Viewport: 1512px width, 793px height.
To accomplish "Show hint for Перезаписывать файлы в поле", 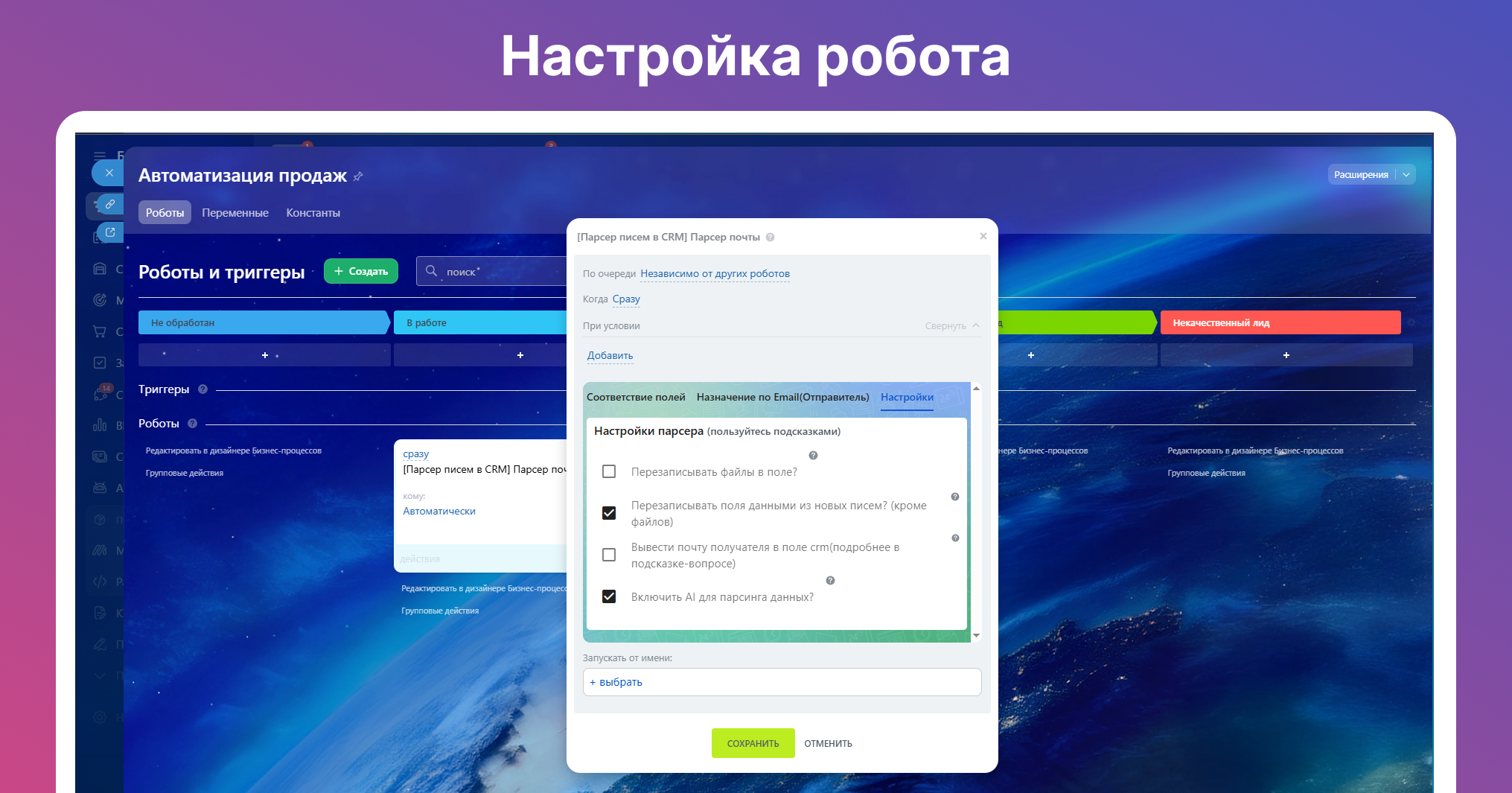I will (x=813, y=456).
